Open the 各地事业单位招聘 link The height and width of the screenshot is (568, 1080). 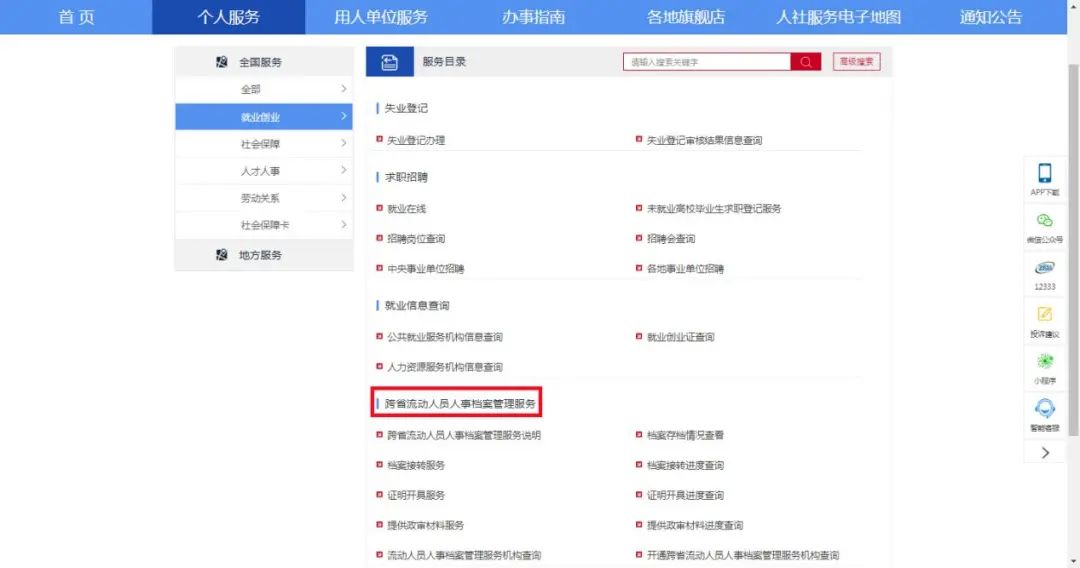(685, 269)
